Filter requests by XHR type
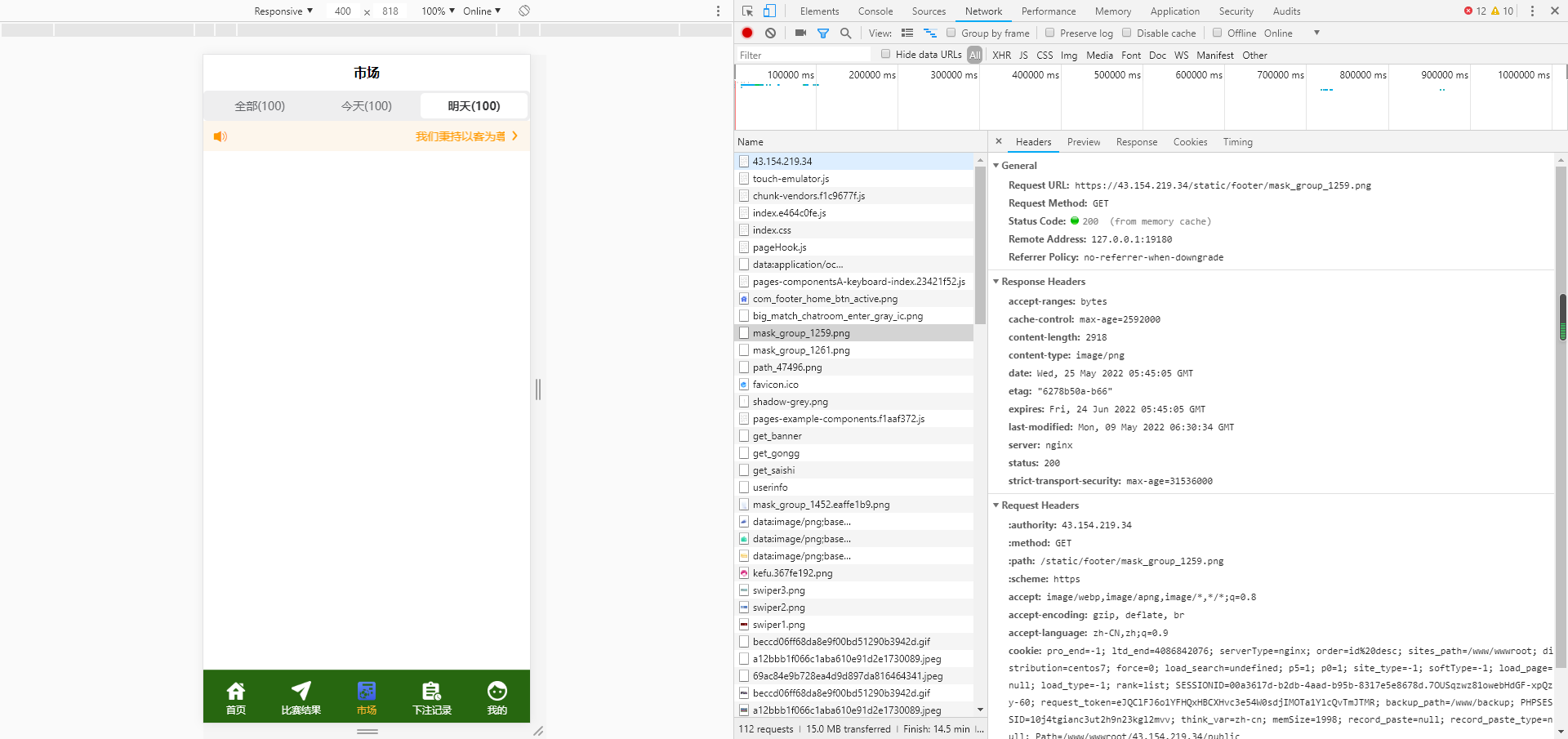Image resolution: width=1568 pixels, height=739 pixels. click(x=1001, y=55)
